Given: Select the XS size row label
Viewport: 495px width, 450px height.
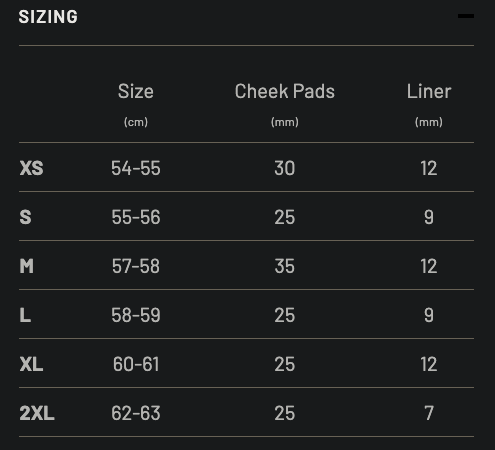Looking at the screenshot, I should click(31, 168).
